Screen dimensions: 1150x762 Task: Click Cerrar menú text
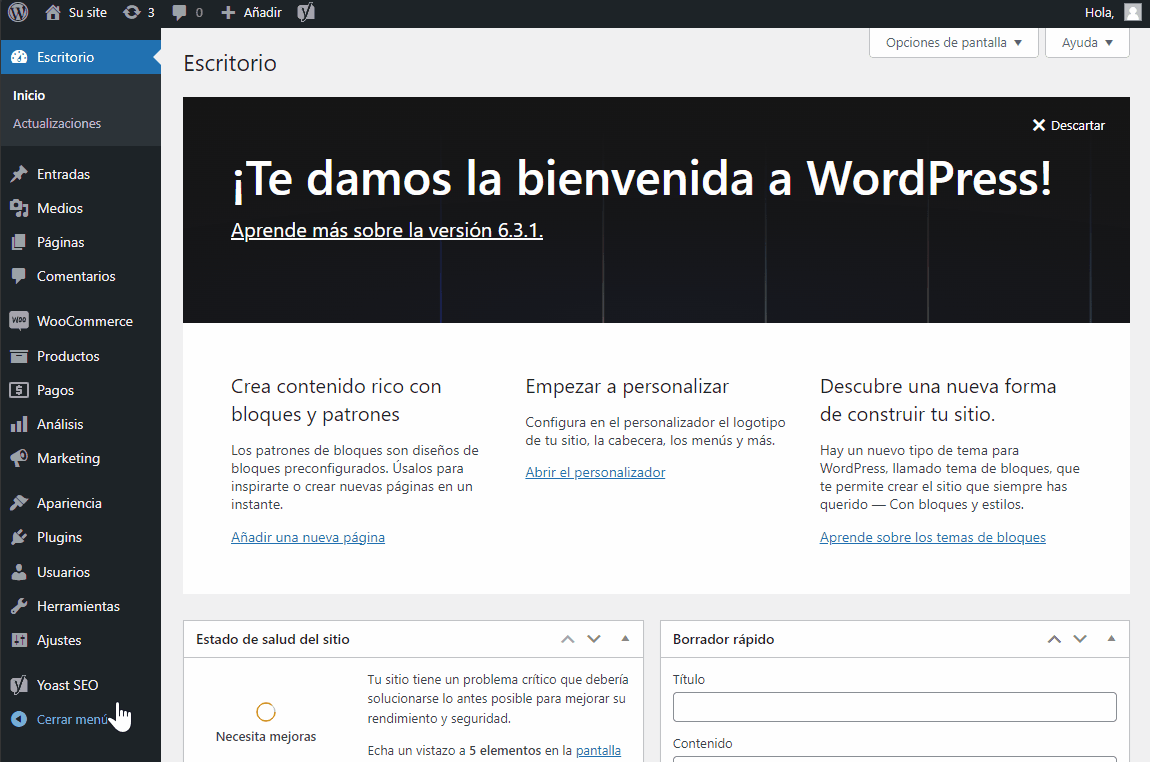pos(73,719)
